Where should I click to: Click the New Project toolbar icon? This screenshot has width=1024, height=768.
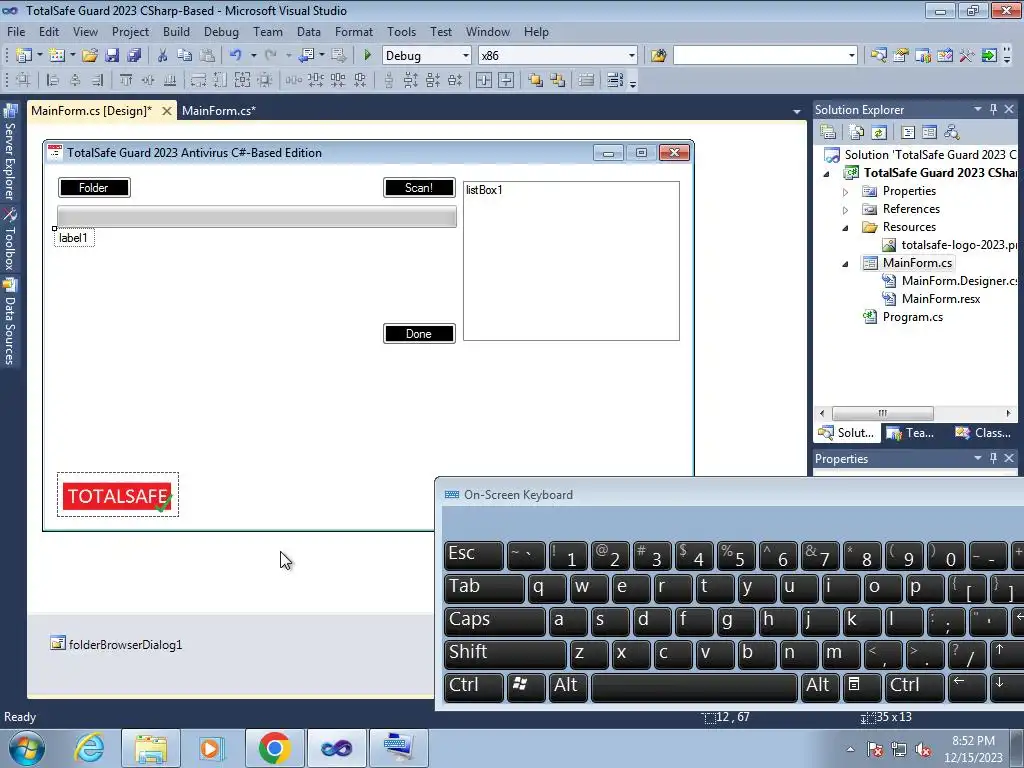tap(24, 56)
